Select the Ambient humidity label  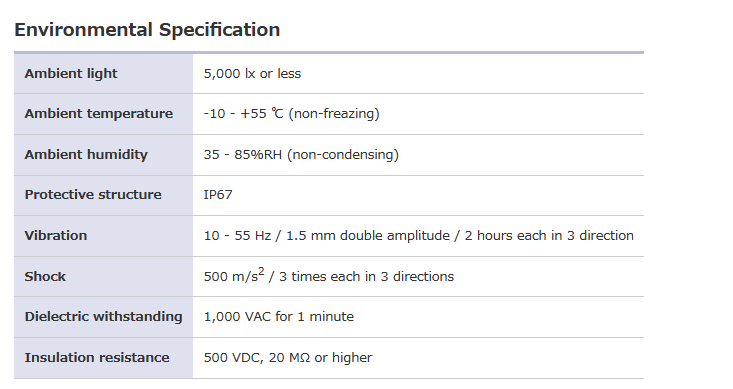pyautogui.click(x=86, y=154)
